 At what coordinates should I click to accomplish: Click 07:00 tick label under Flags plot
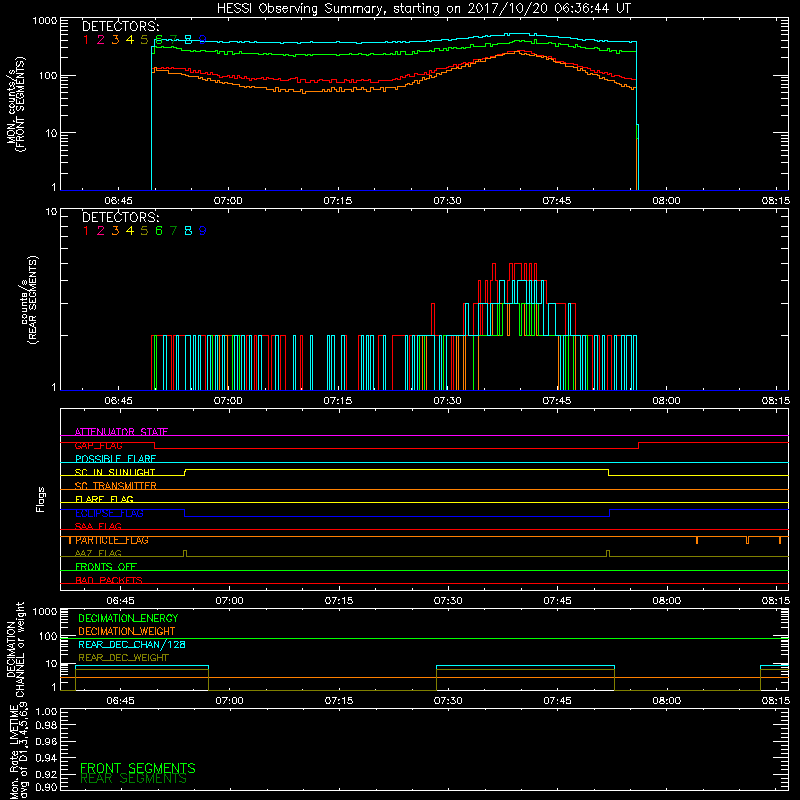[229, 601]
